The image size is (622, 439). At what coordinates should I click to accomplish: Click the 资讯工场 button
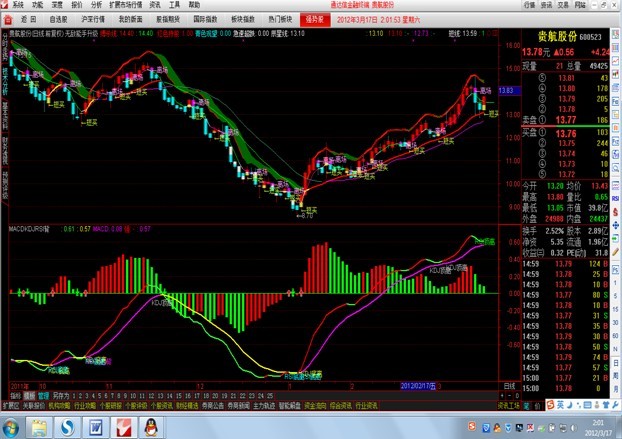[x=509, y=406]
